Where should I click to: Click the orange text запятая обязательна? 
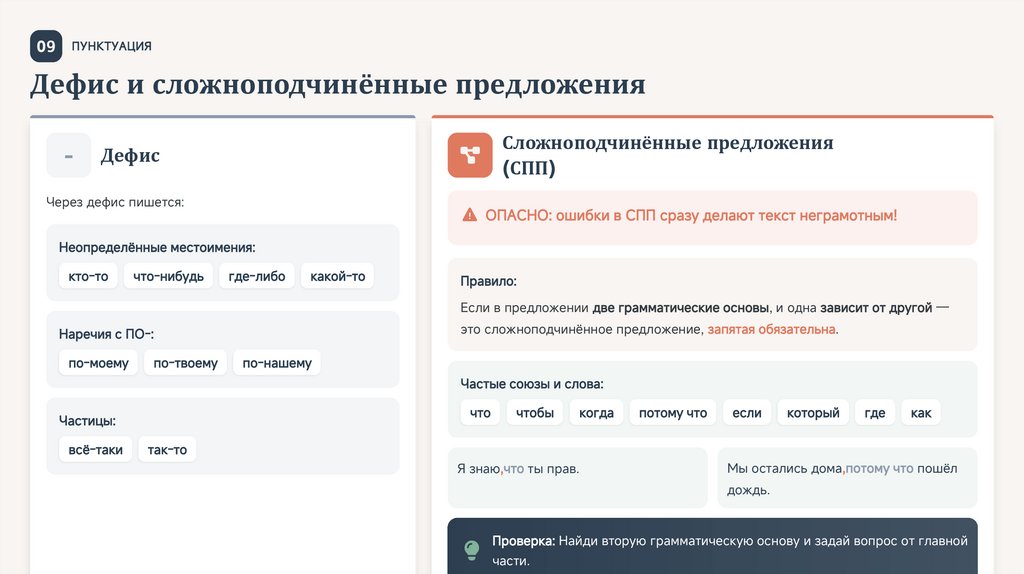[771, 329]
